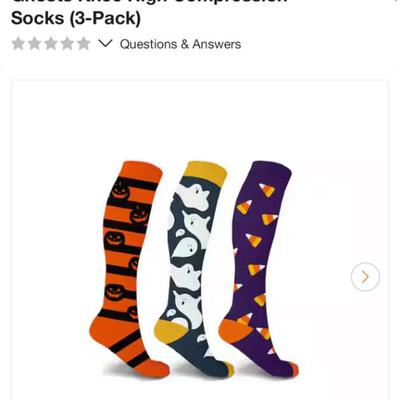Click the topmost candy corn on purple sock
400x400 pixels.
[267, 190]
